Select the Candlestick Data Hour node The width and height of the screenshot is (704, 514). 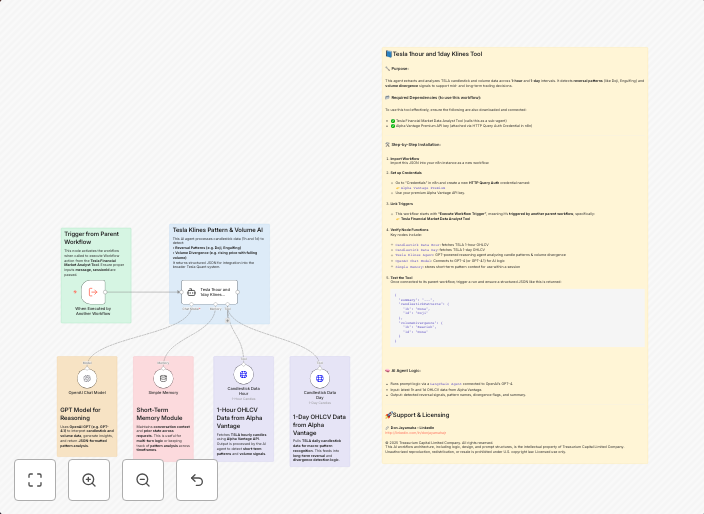[243, 378]
